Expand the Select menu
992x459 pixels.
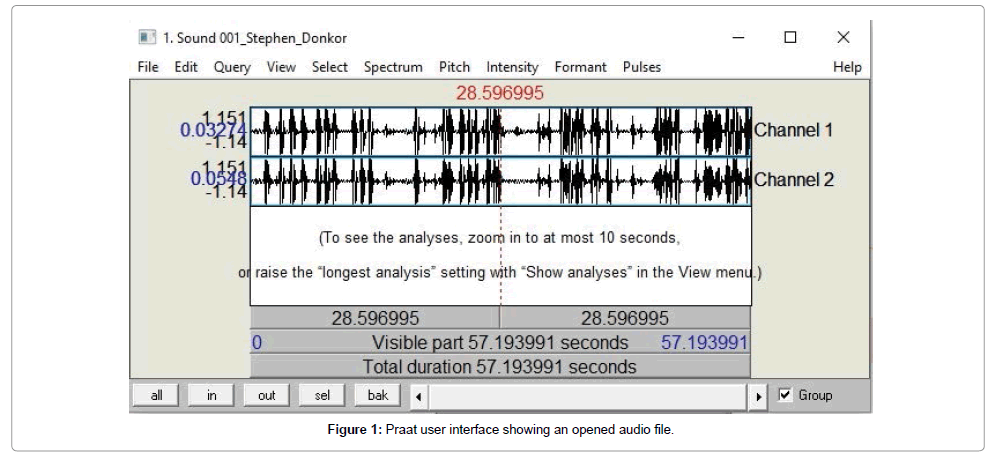pyautogui.click(x=330, y=67)
